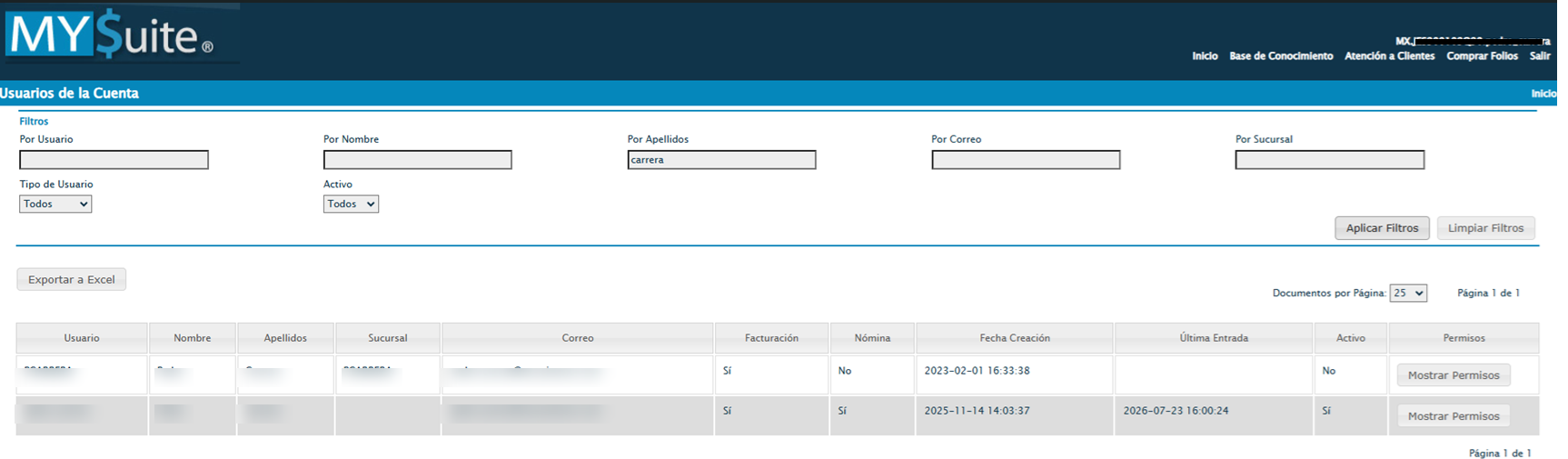Screen dimensions: 1568x459
Task: Open the Tipo de Usuario dropdown
Action: point(55,204)
